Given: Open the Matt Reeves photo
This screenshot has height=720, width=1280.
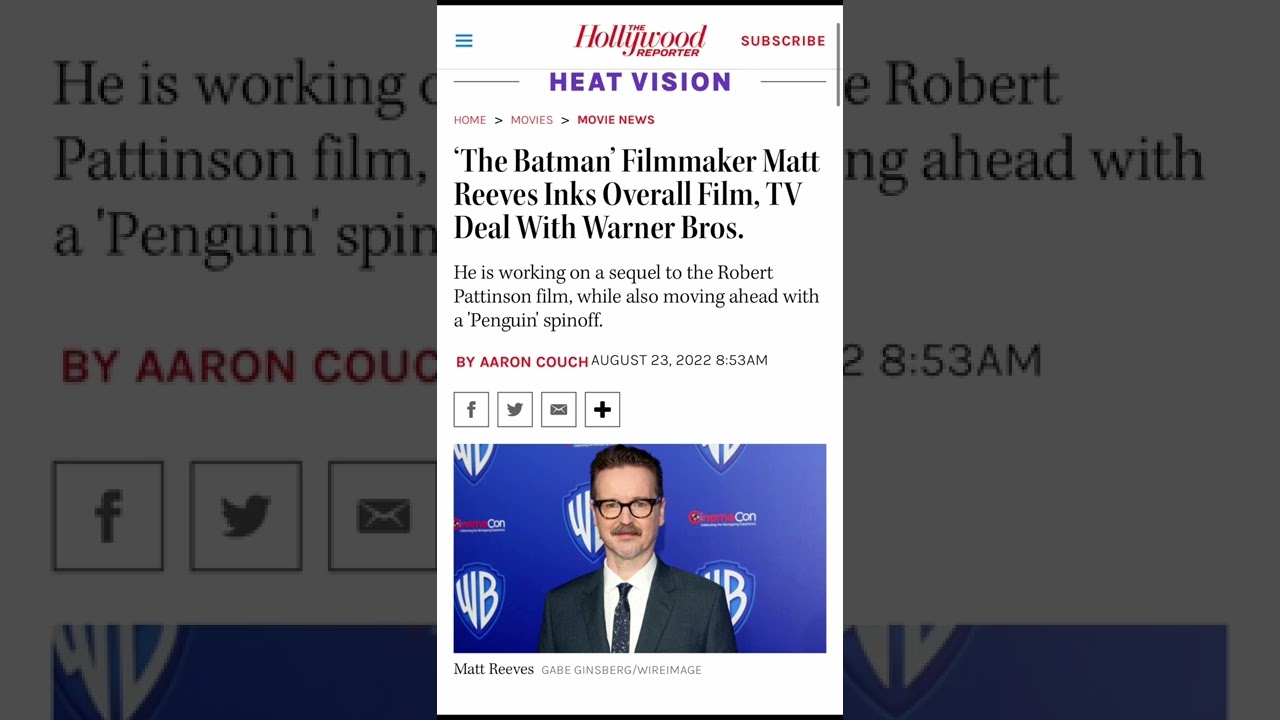Looking at the screenshot, I should click(640, 548).
